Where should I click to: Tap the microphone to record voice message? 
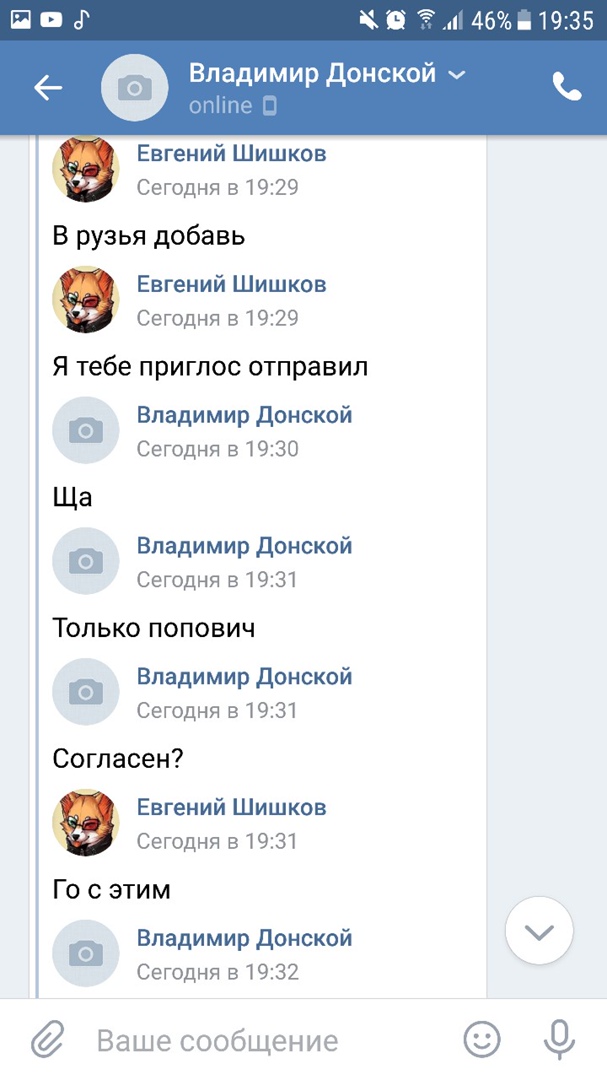[x=559, y=1041]
